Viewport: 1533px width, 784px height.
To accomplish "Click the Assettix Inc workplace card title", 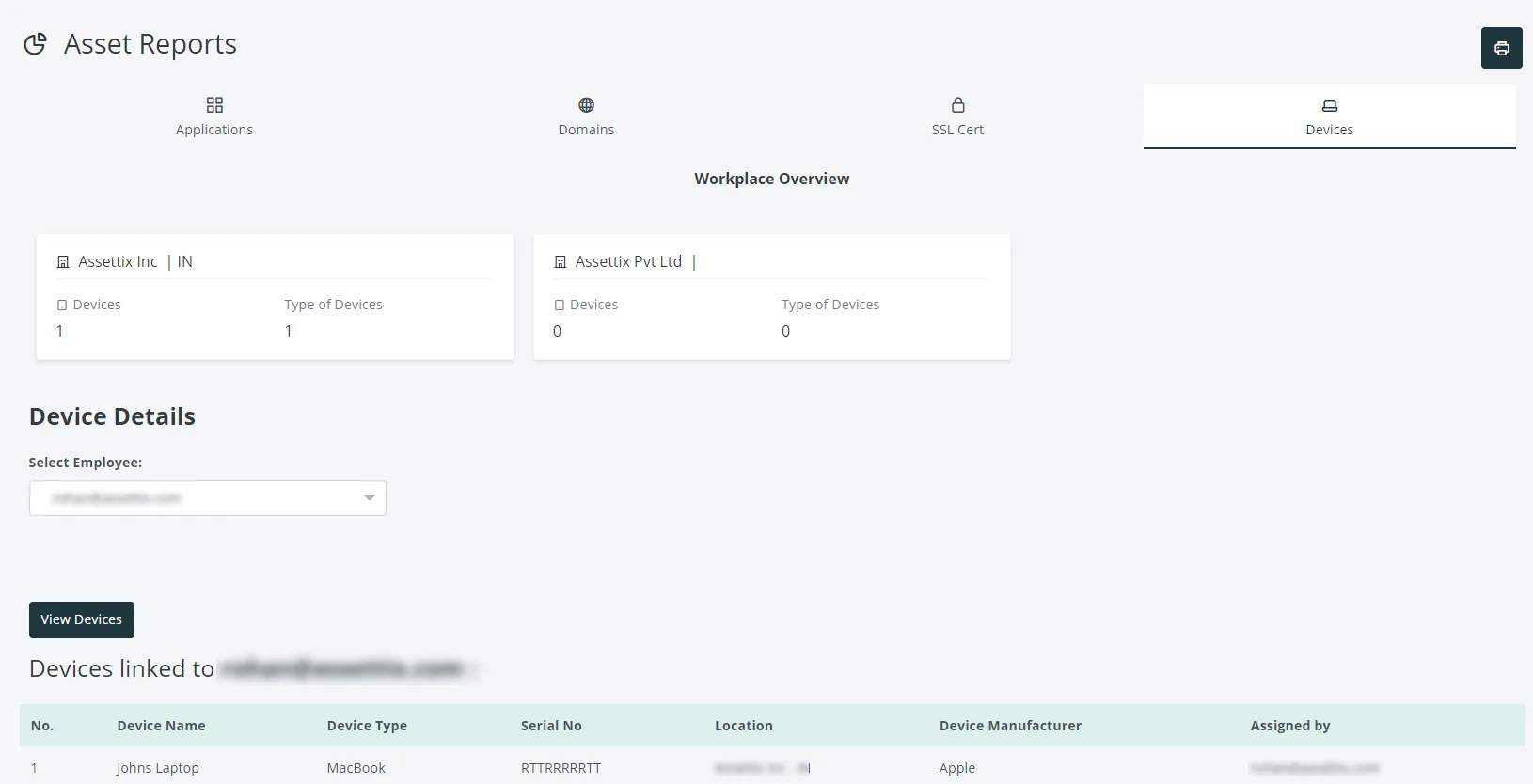I will [x=118, y=261].
